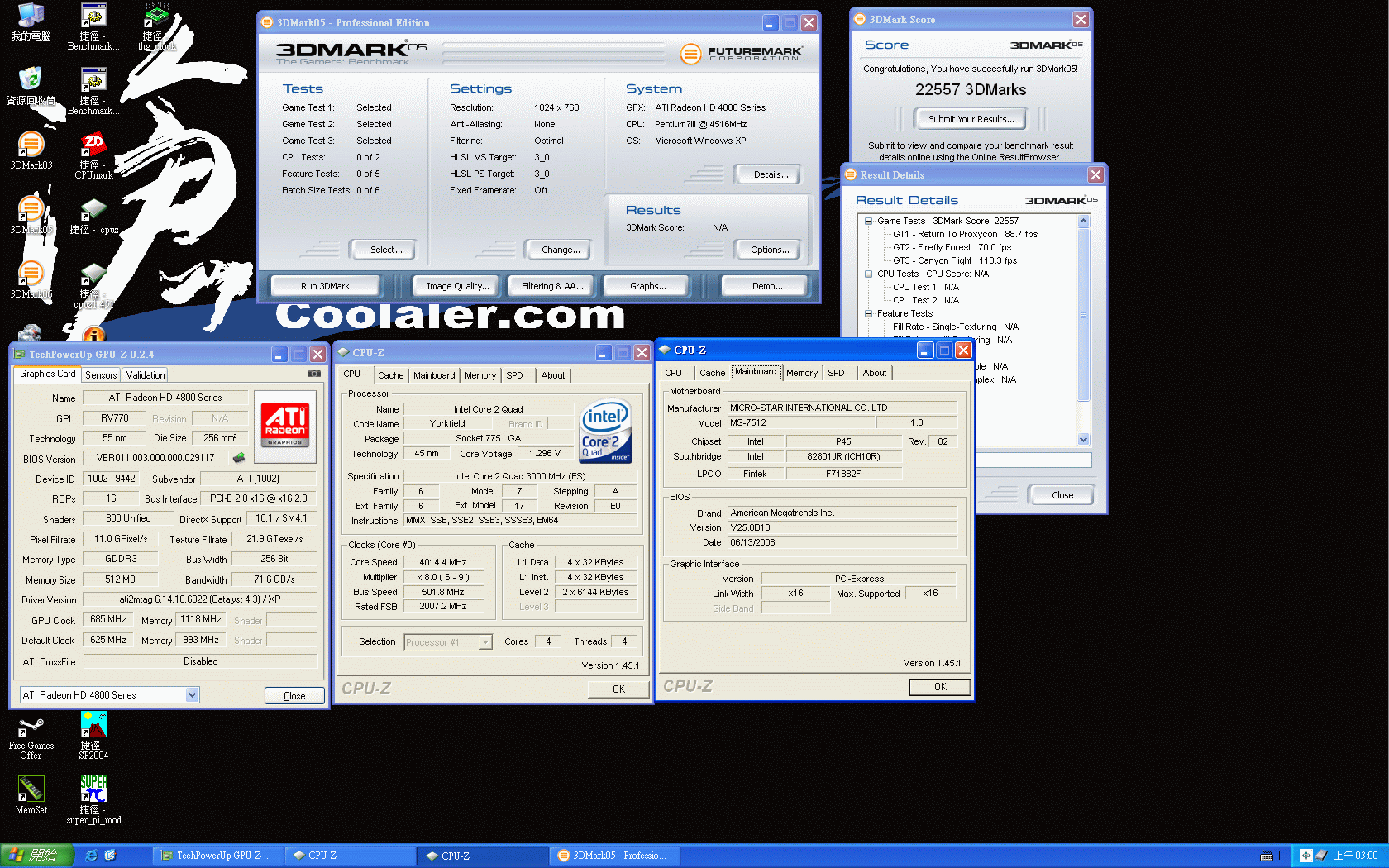Image resolution: width=1389 pixels, height=868 pixels.
Task: Click the GPU-Z Close button
Action: click(x=294, y=696)
